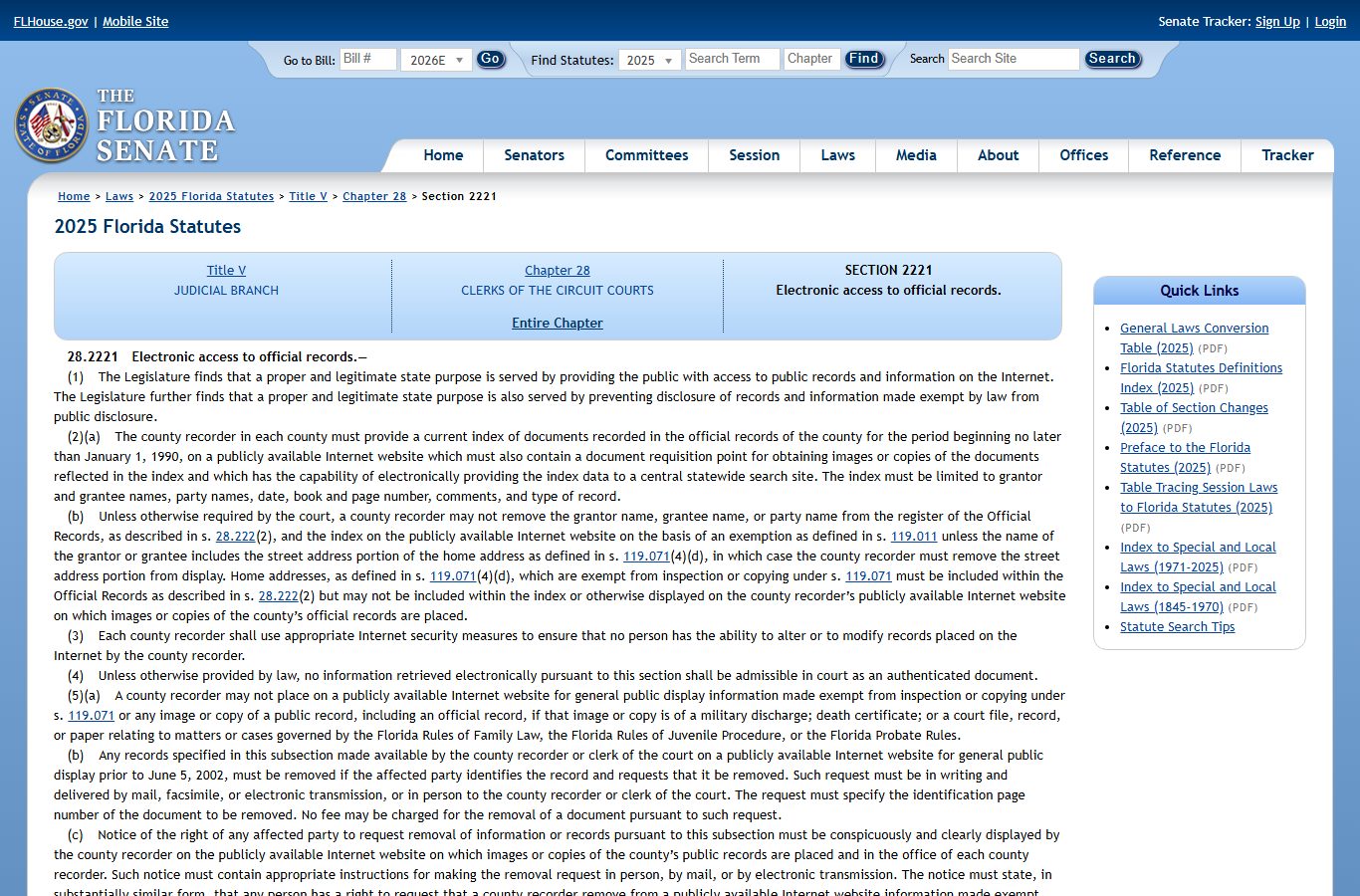The height and width of the screenshot is (896, 1360).
Task: Open Preface to the Florida Statutes link
Action: coord(1185,457)
